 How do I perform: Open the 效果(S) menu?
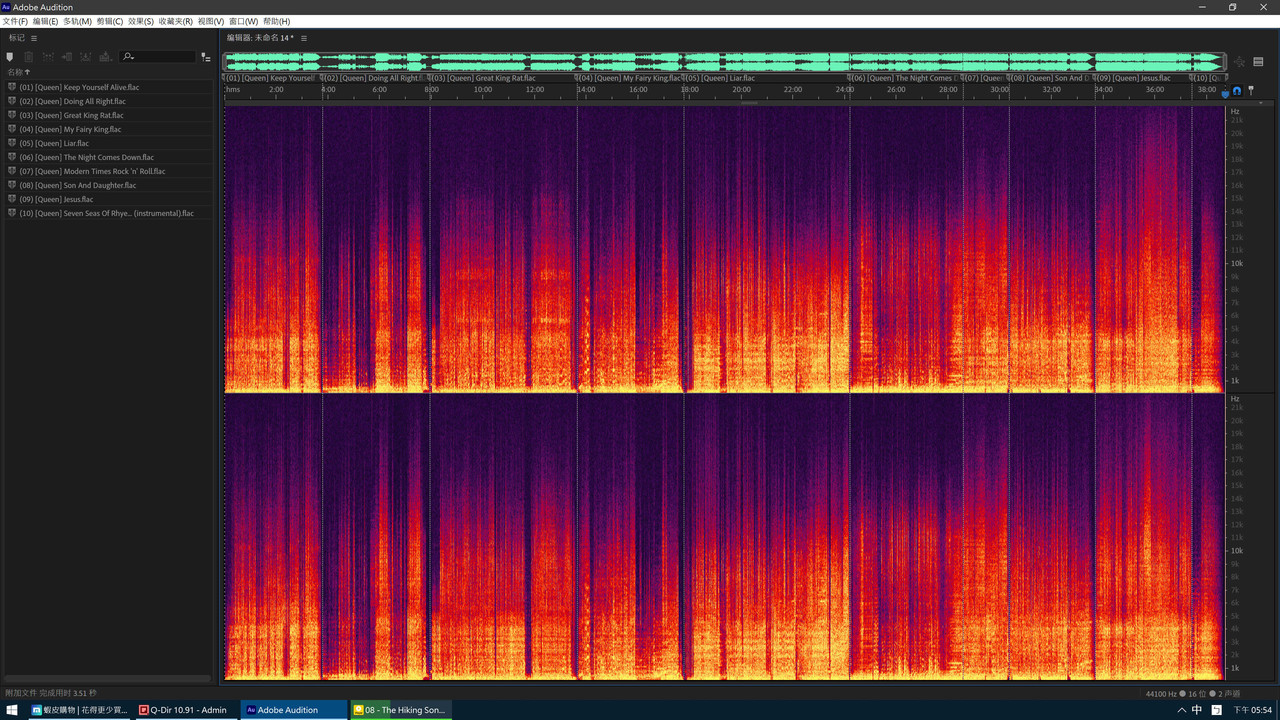click(141, 21)
